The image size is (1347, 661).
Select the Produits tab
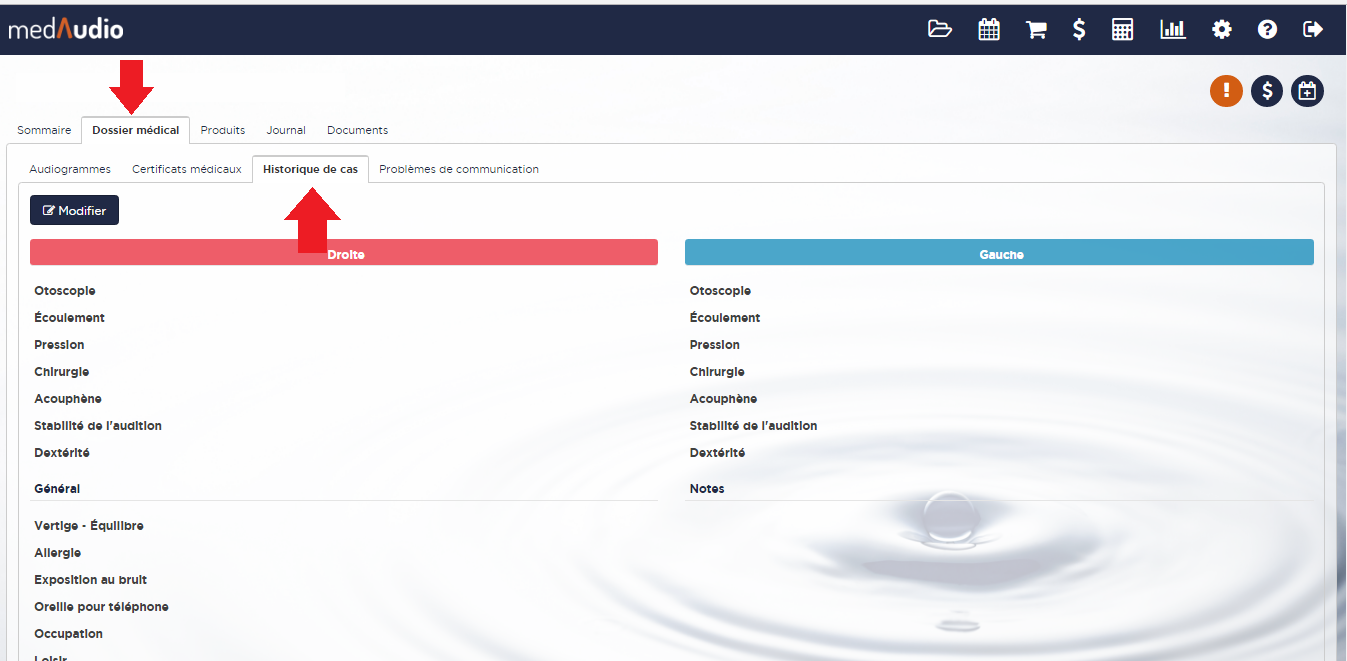(x=223, y=130)
